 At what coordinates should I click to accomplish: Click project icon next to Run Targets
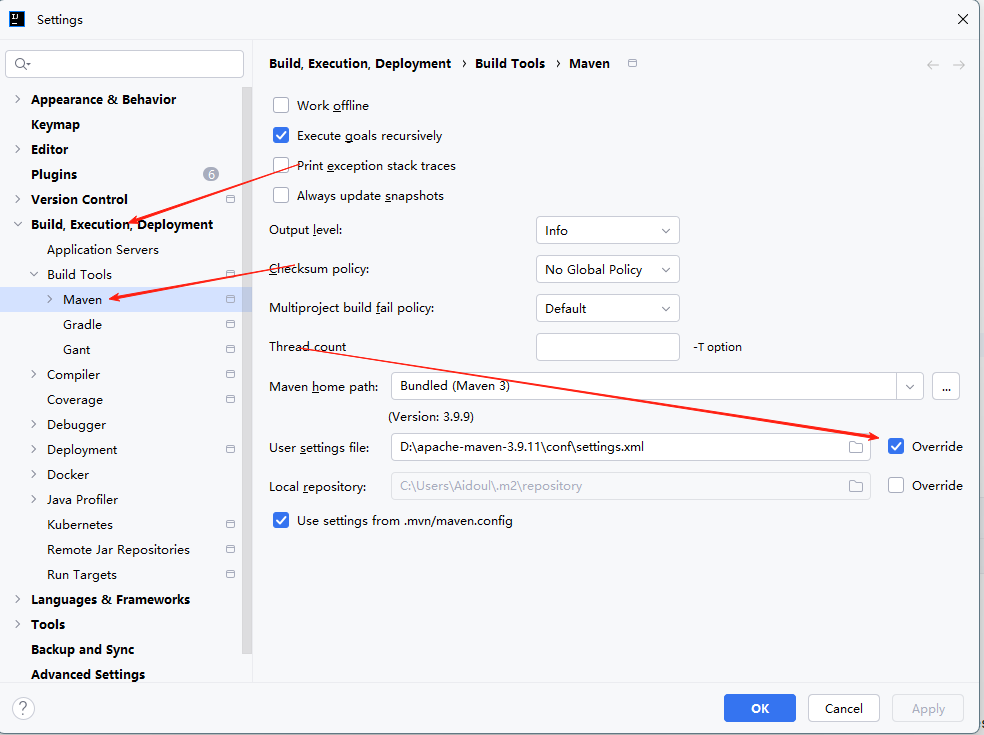point(230,574)
